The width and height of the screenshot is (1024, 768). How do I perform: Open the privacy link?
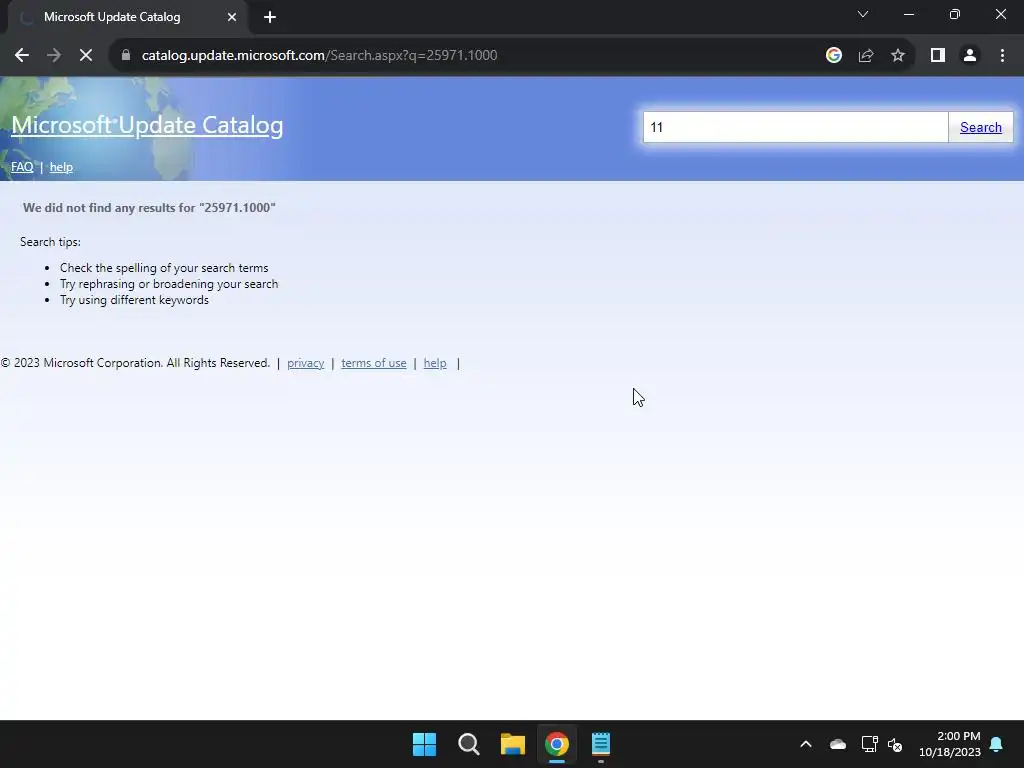[306, 363]
